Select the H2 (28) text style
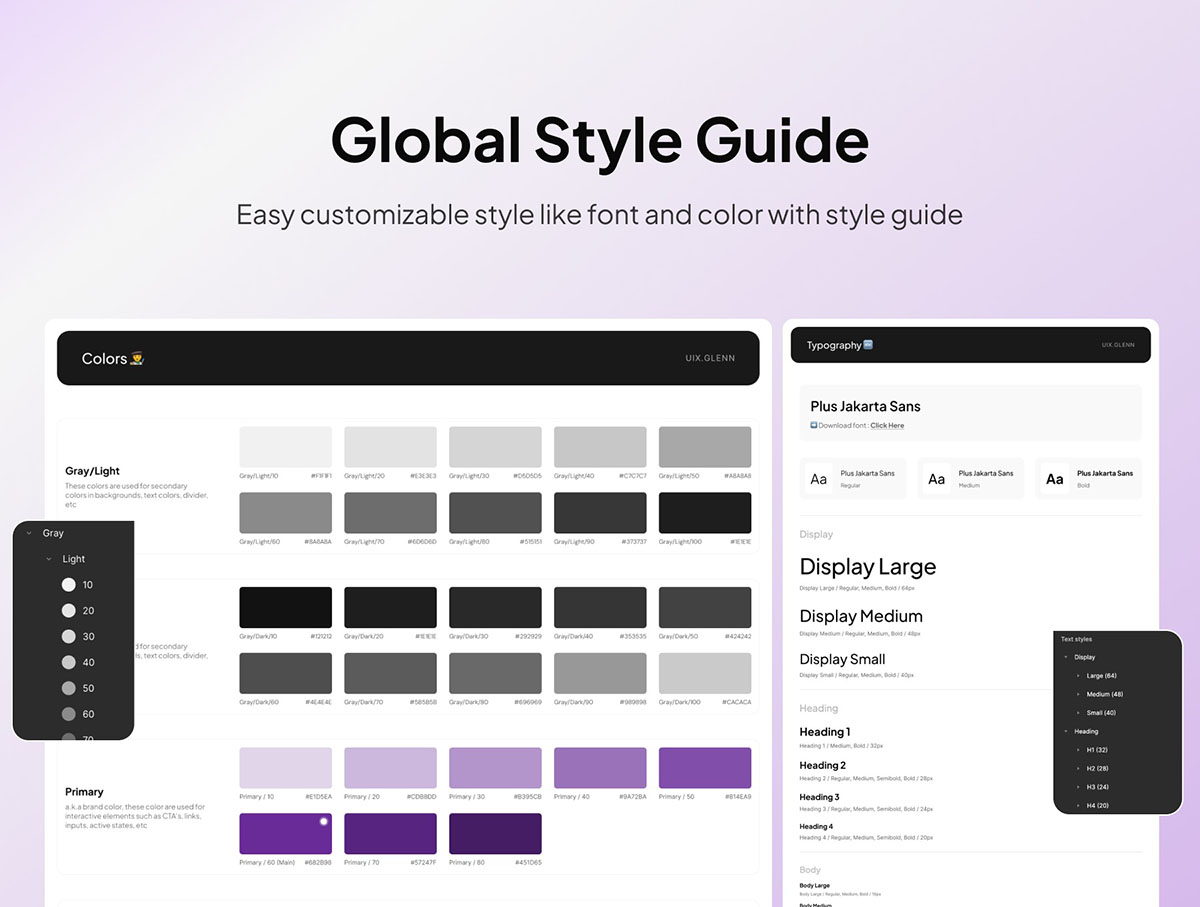This screenshot has height=907, width=1200. click(1097, 768)
